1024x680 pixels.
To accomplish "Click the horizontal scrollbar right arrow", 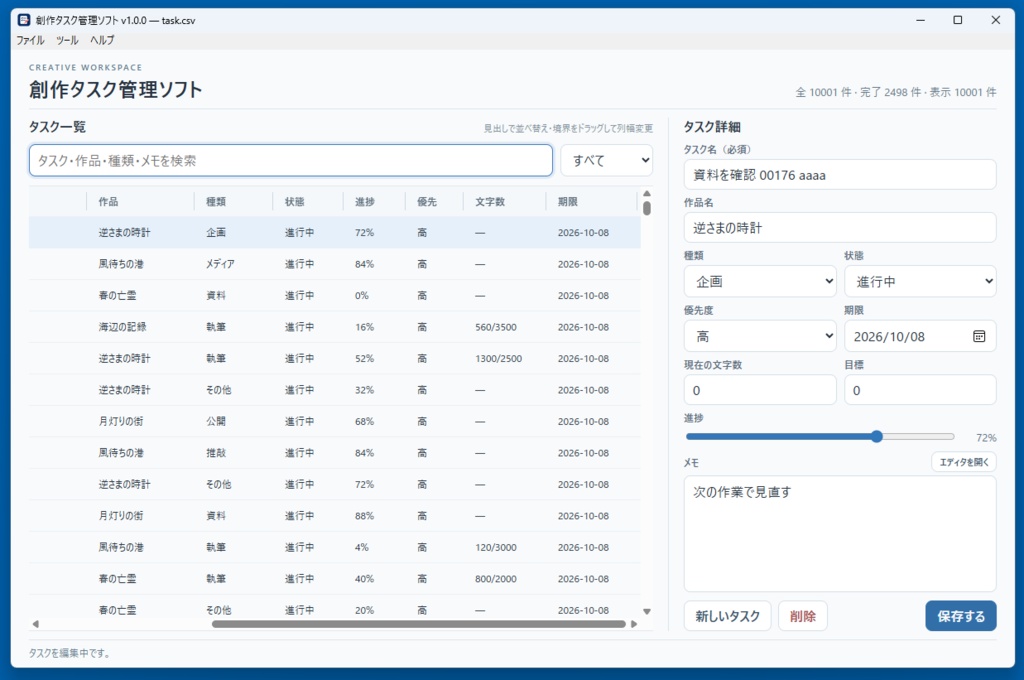I will [x=633, y=624].
